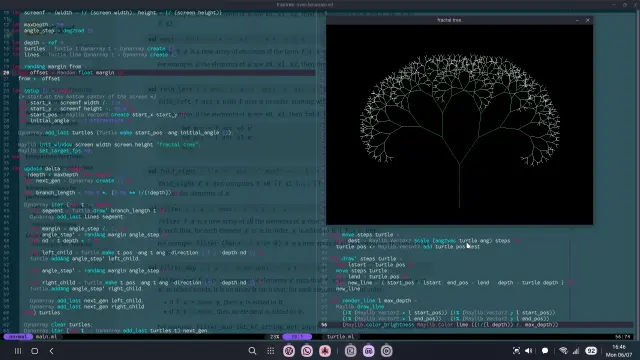Click the 56:74 cursor position indicator
The width and height of the screenshot is (640, 360).
coord(623,337)
